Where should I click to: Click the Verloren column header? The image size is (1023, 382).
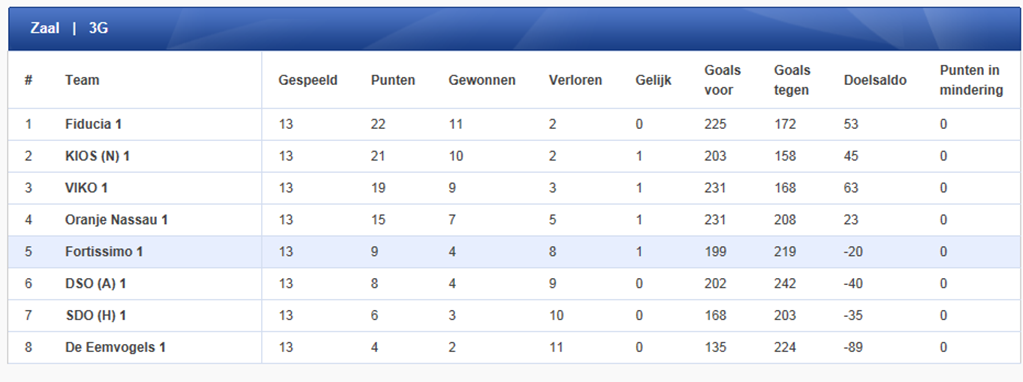tap(575, 80)
